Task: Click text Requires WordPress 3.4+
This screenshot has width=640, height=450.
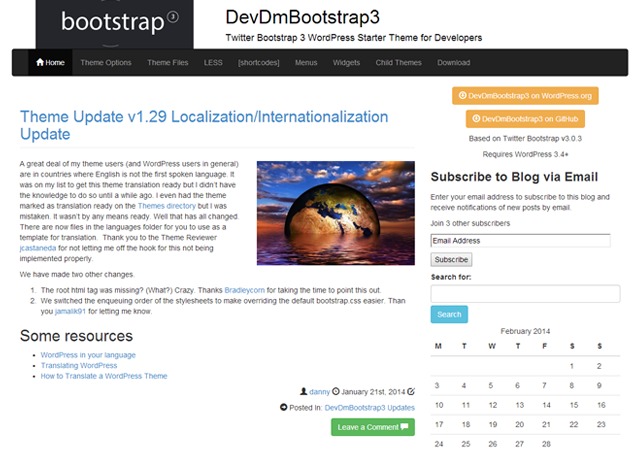Action: click(x=525, y=154)
